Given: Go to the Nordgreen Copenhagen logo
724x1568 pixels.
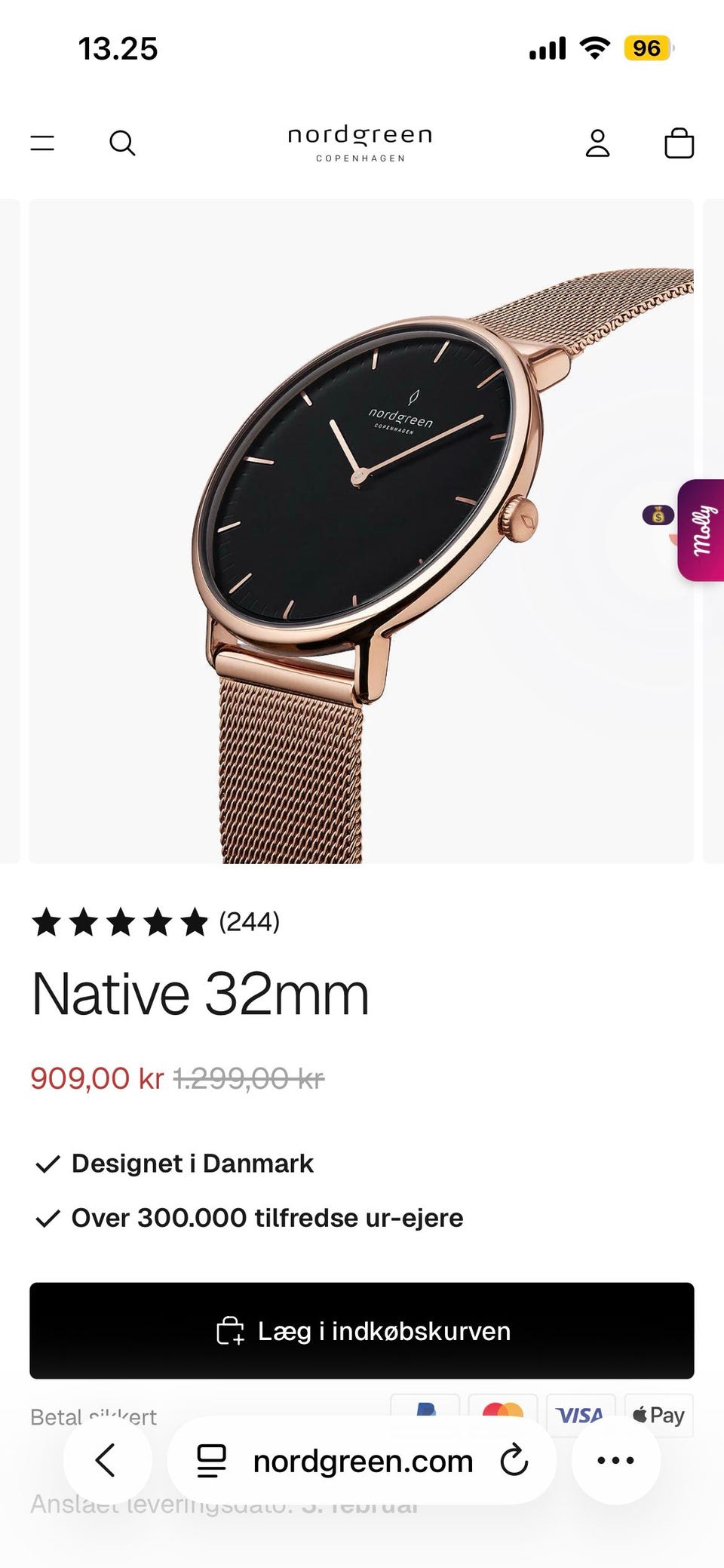Looking at the screenshot, I should pyautogui.click(x=360, y=143).
